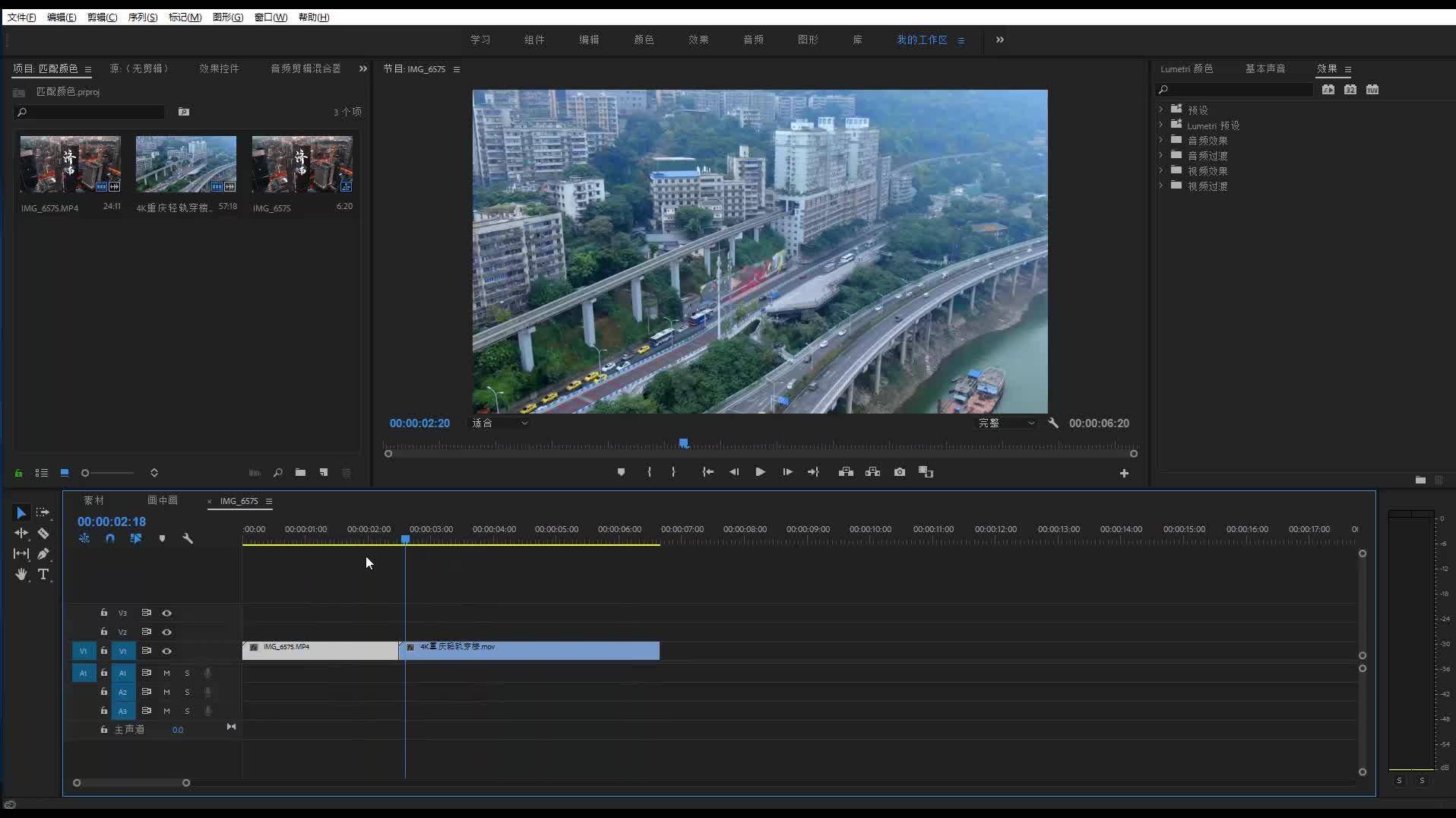Add marker in timeline header

[162, 538]
